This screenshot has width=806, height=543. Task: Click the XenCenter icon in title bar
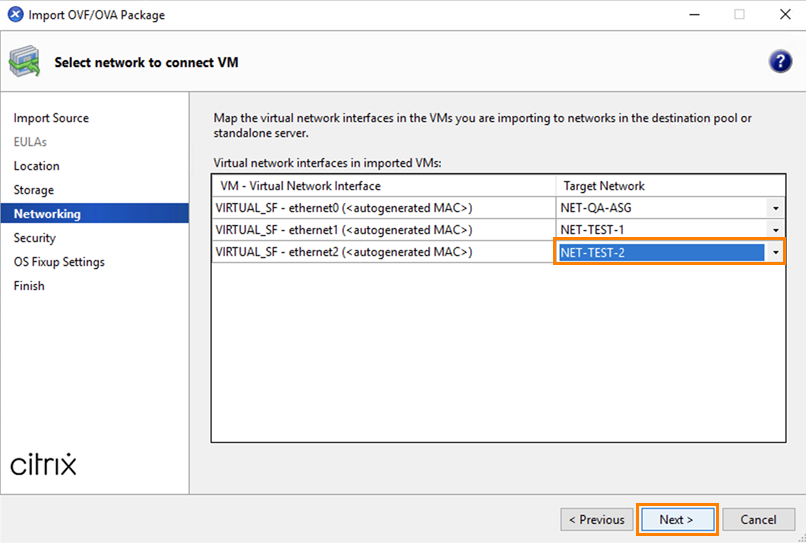pyautogui.click(x=14, y=15)
